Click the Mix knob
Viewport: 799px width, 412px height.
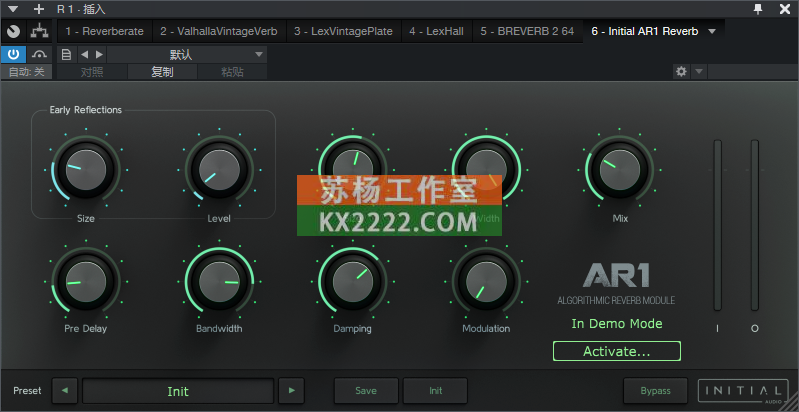[620, 170]
